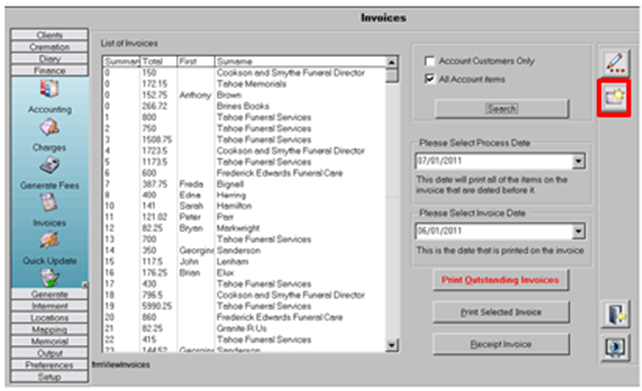
Task: Select the invoice with total 1508.75
Action: coord(244,140)
